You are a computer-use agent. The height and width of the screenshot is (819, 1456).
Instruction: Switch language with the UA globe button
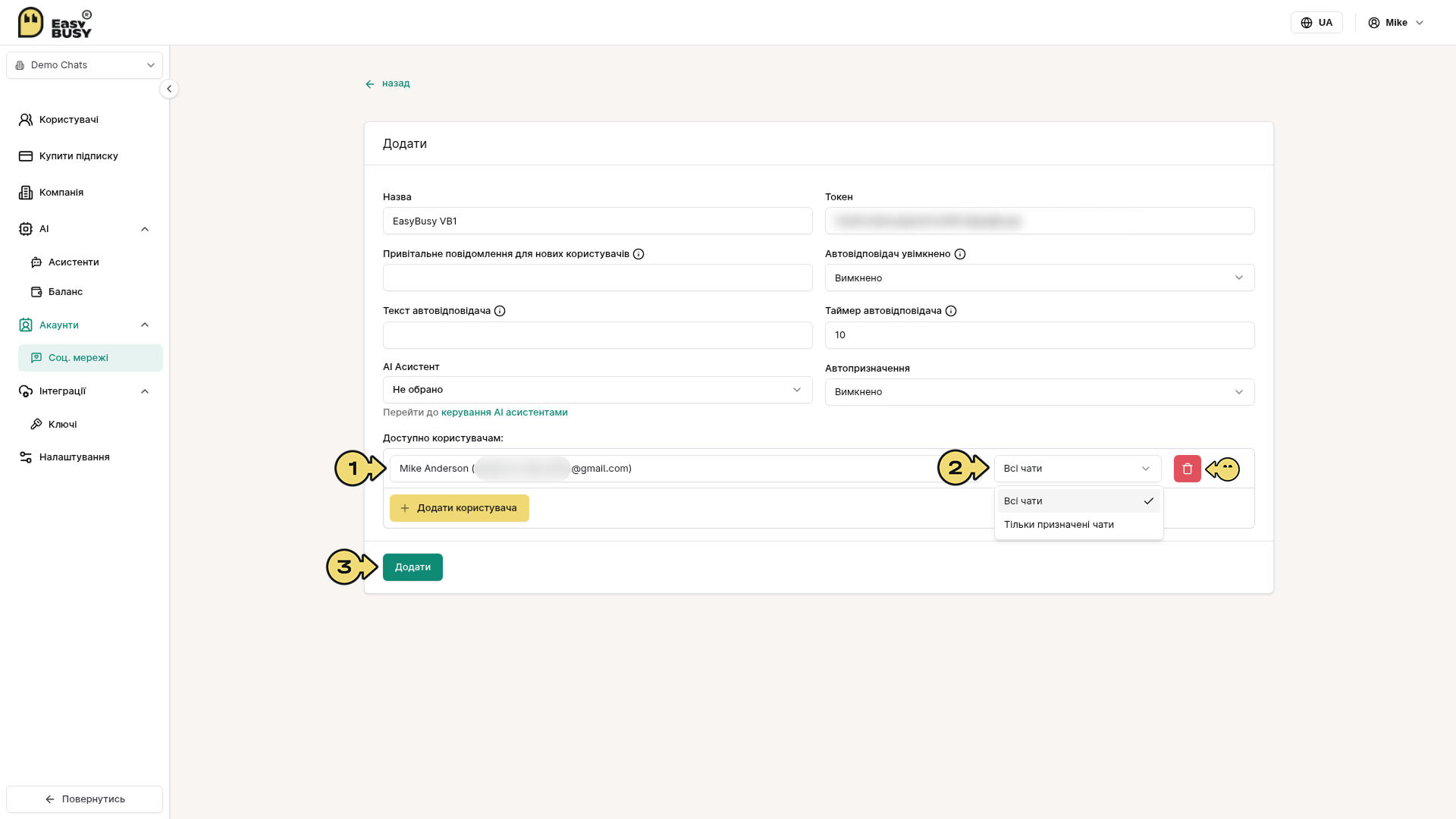click(x=1316, y=23)
